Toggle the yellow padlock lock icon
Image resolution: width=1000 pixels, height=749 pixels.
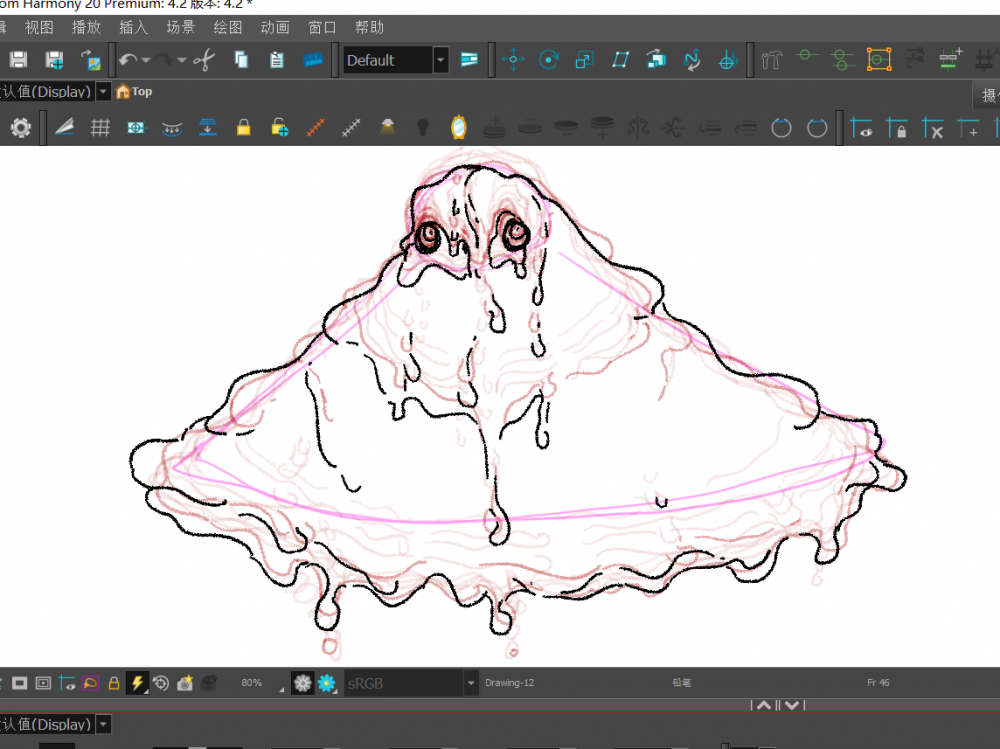[243, 128]
